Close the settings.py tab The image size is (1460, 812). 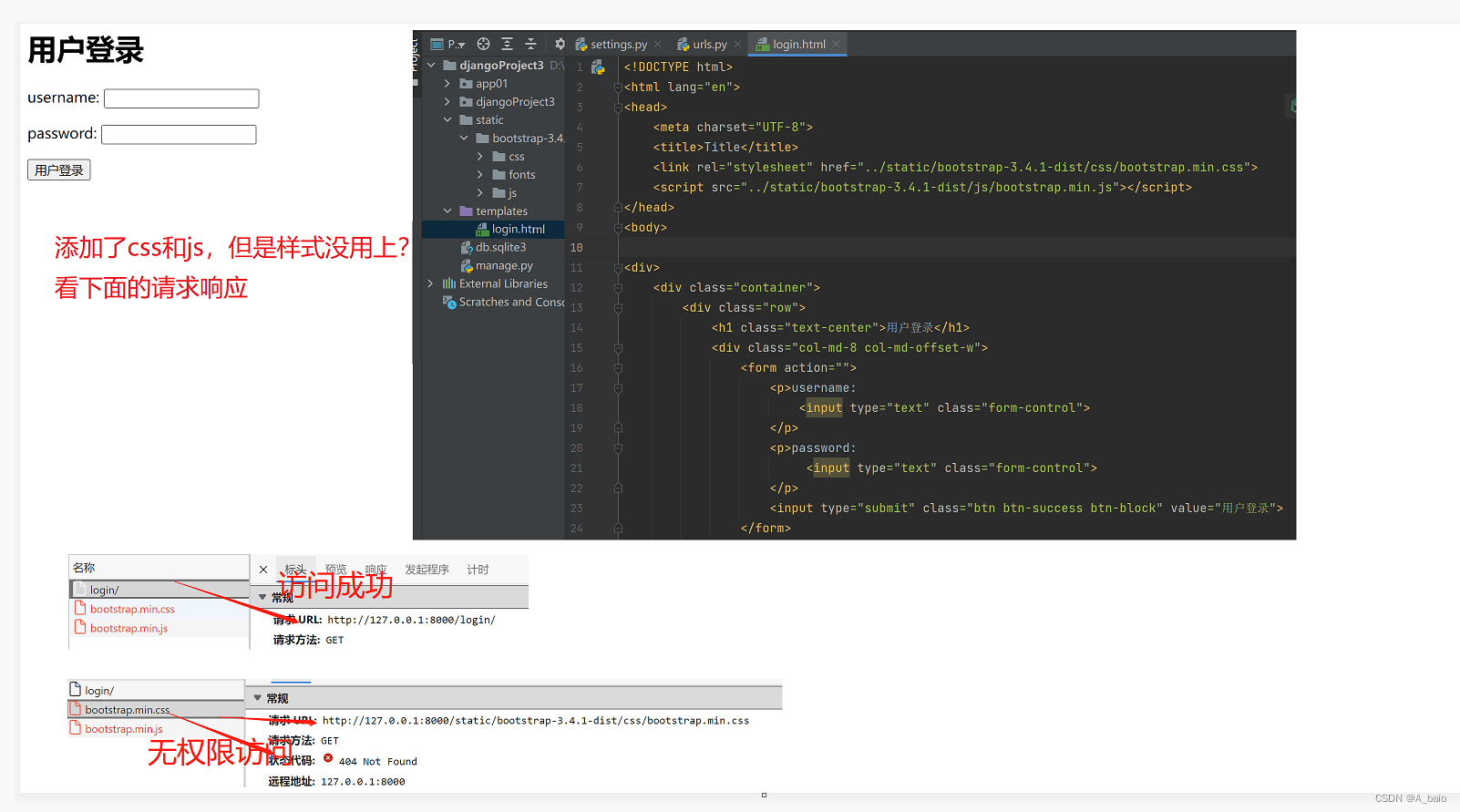tap(657, 44)
